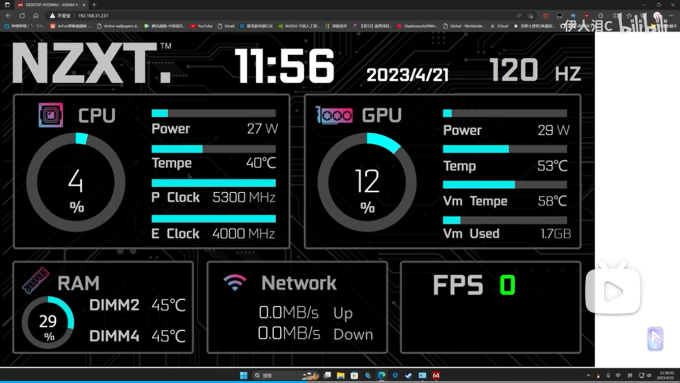This screenshot has height=383, width=680.
Task: Launch Microsoft Edge from the taskbar
Action: click(x=381, y=375)
